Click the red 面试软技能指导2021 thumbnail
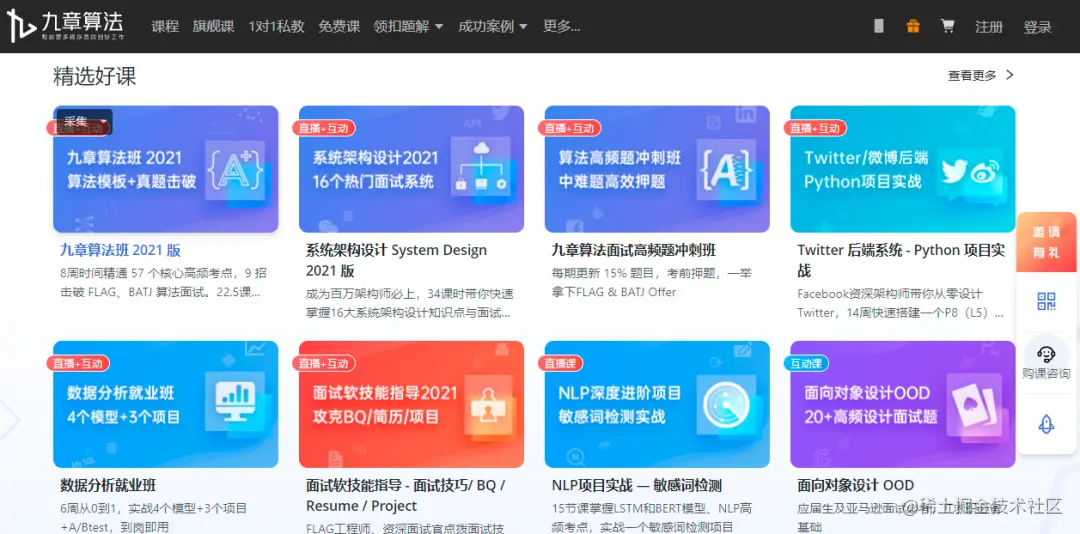 [411, 404]
